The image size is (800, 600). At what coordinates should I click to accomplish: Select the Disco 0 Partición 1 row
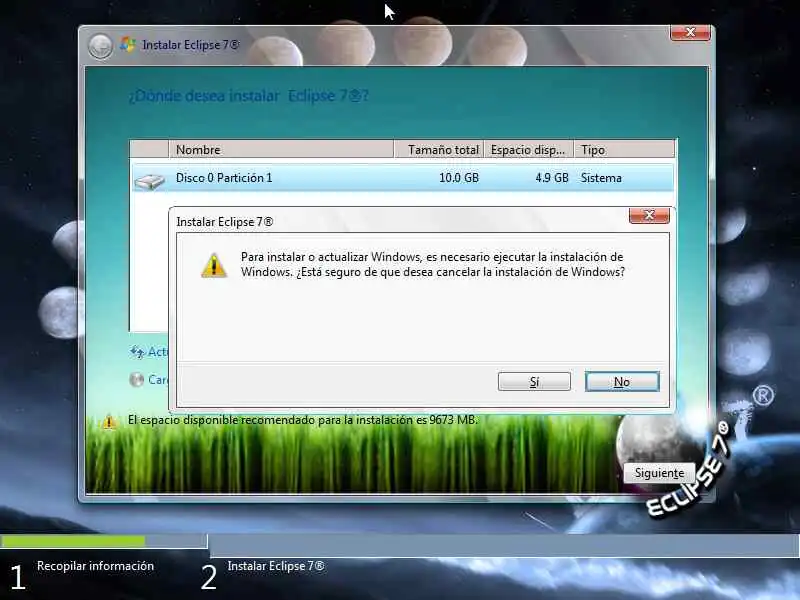click(403, 178)
